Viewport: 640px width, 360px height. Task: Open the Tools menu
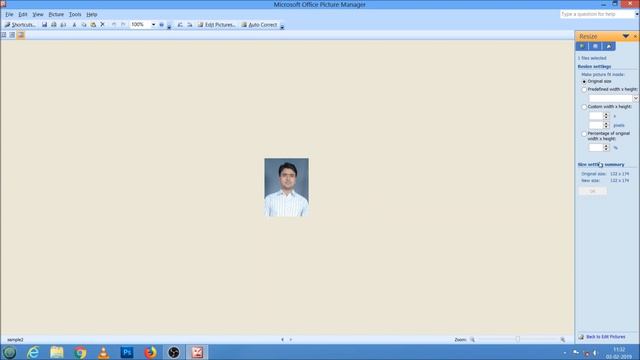point(75,14)
